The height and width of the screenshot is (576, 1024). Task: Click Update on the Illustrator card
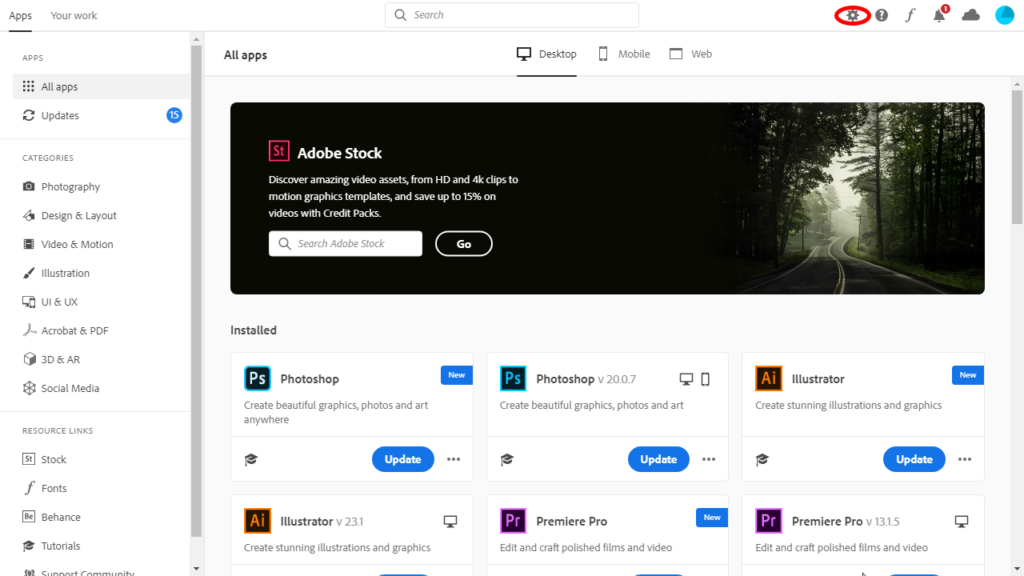coord(914,459)
